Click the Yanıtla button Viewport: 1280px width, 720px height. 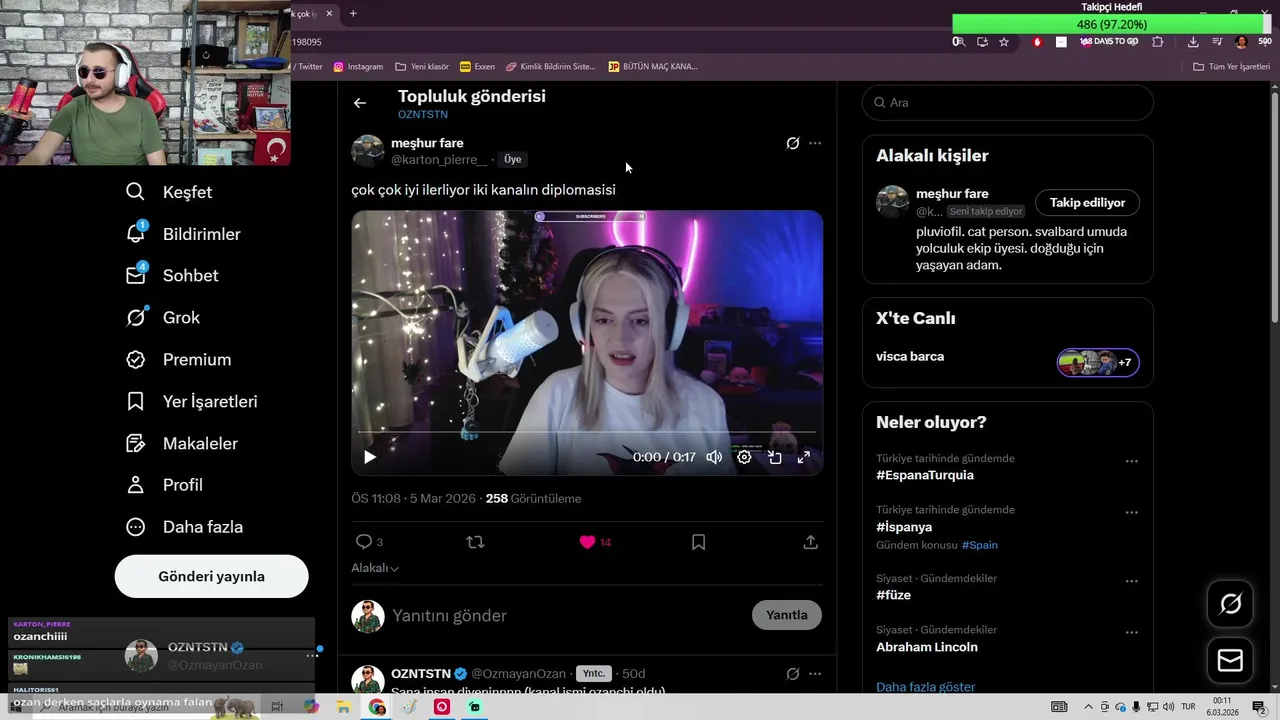(x=787, y=615)
